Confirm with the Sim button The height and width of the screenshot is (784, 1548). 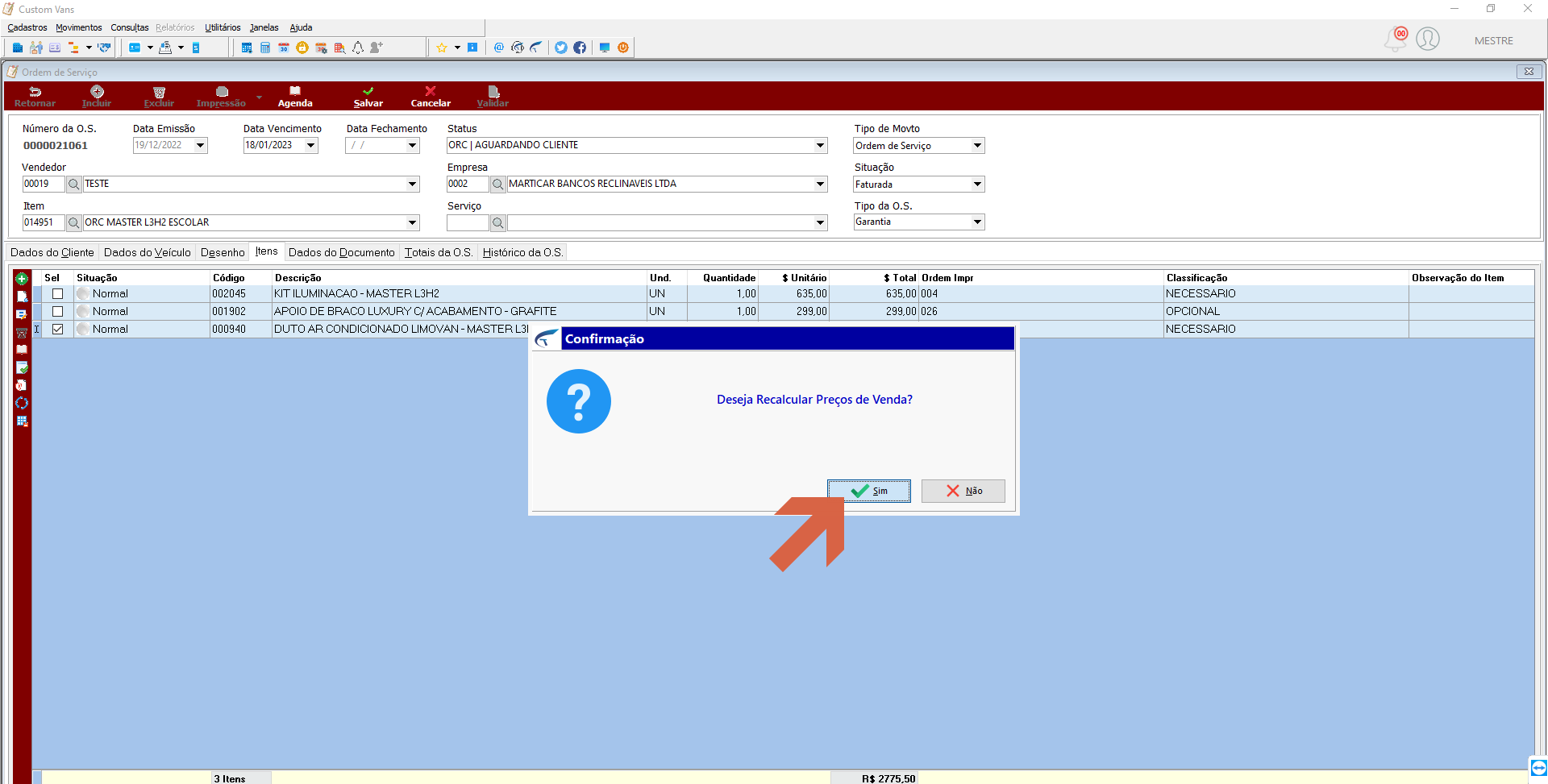point(869,492)
